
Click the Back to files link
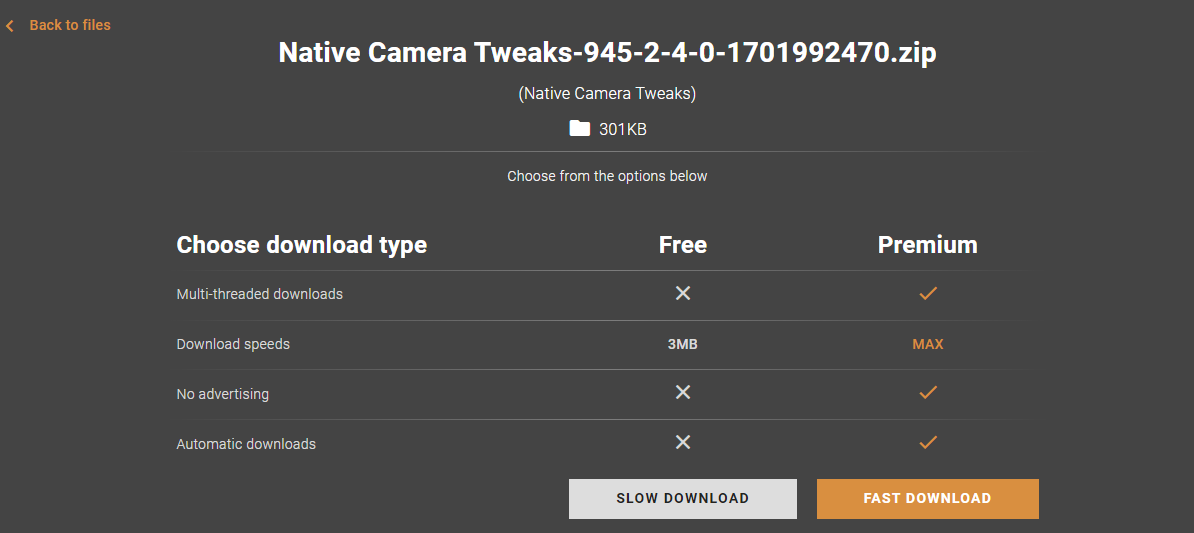(69, 25)
